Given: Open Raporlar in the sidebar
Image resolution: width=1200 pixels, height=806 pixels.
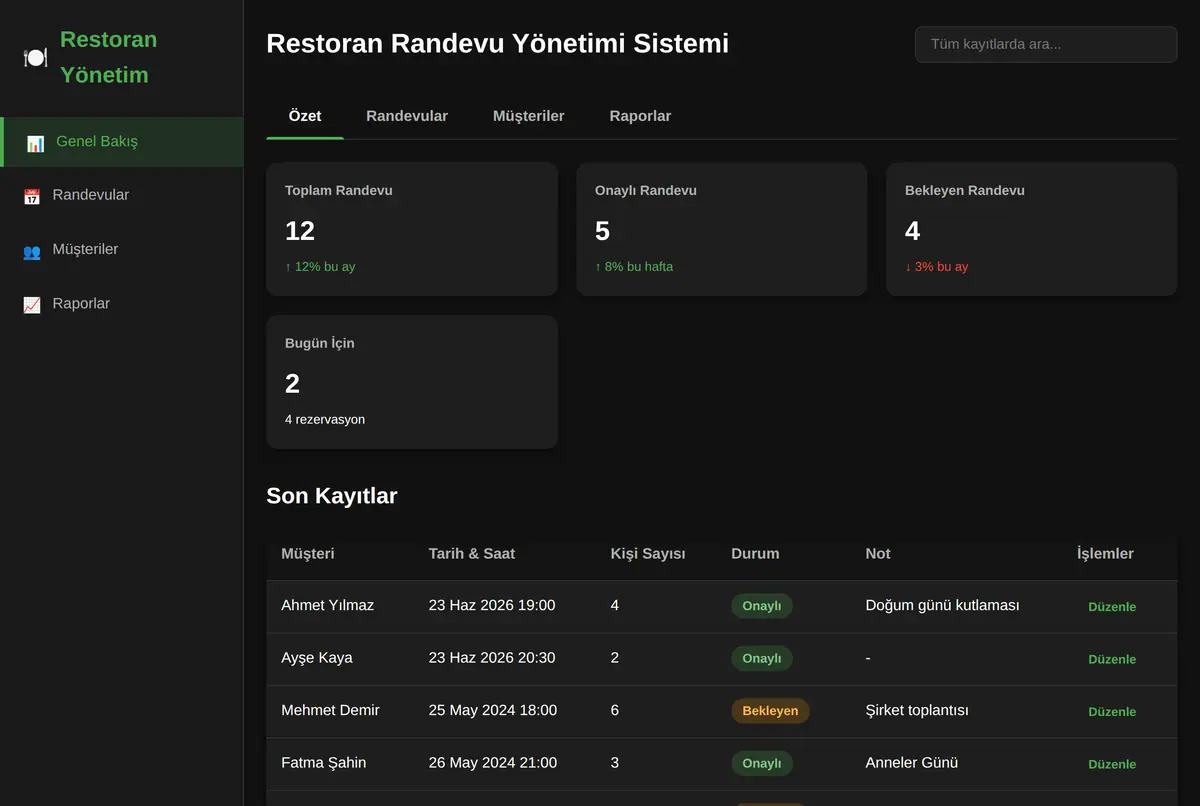Looking at the screenshot, I should point(121,304).
